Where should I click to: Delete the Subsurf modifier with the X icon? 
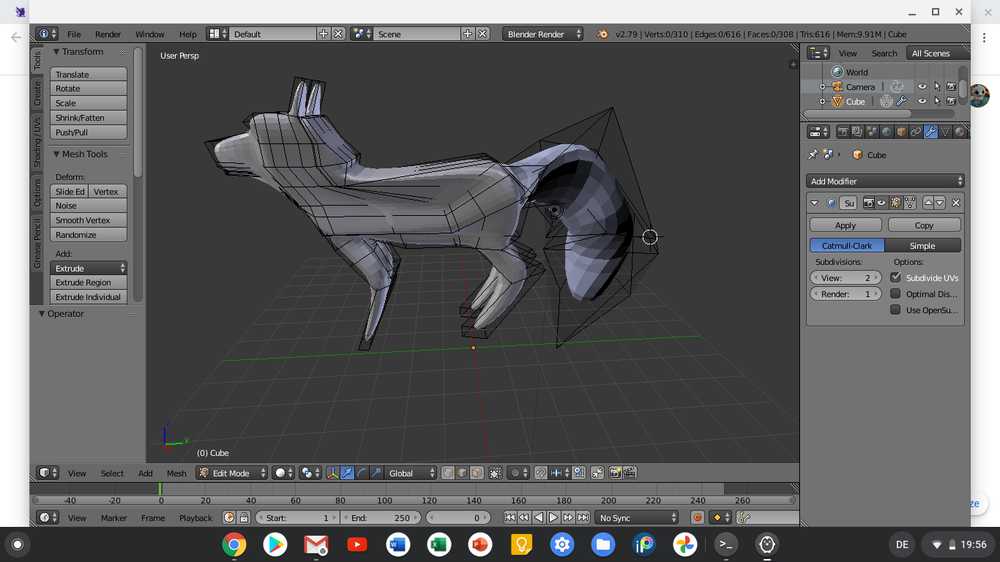click(x=956, y=203)
